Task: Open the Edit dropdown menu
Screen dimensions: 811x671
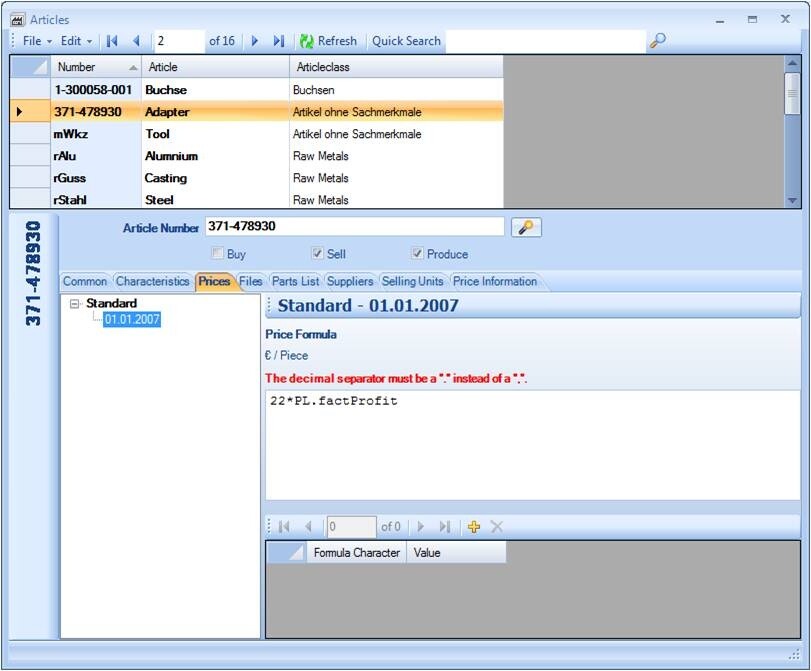Action: coord(77,41)
